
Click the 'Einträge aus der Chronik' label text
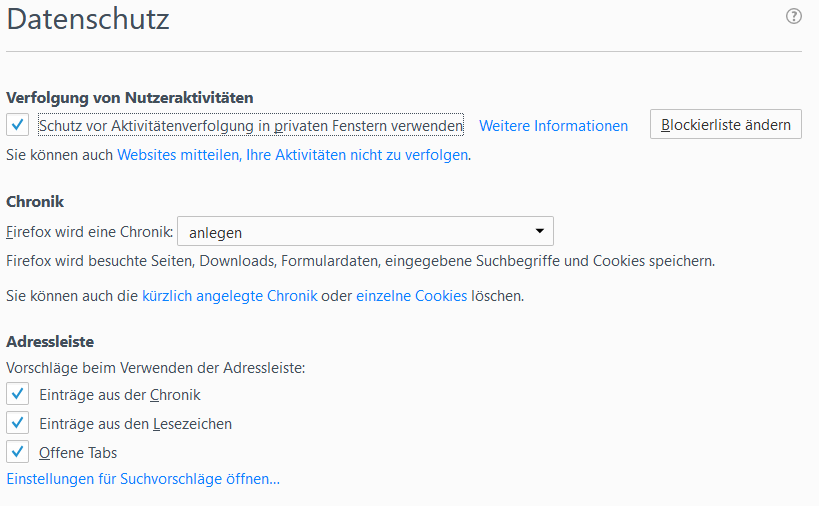(x=119, y=395)
